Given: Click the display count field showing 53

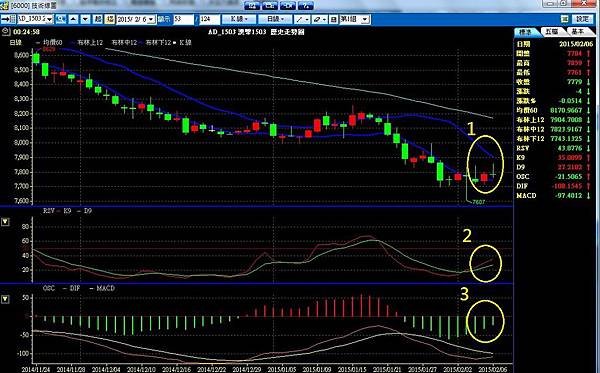Looking at the screenshot, I should (183, 19).
